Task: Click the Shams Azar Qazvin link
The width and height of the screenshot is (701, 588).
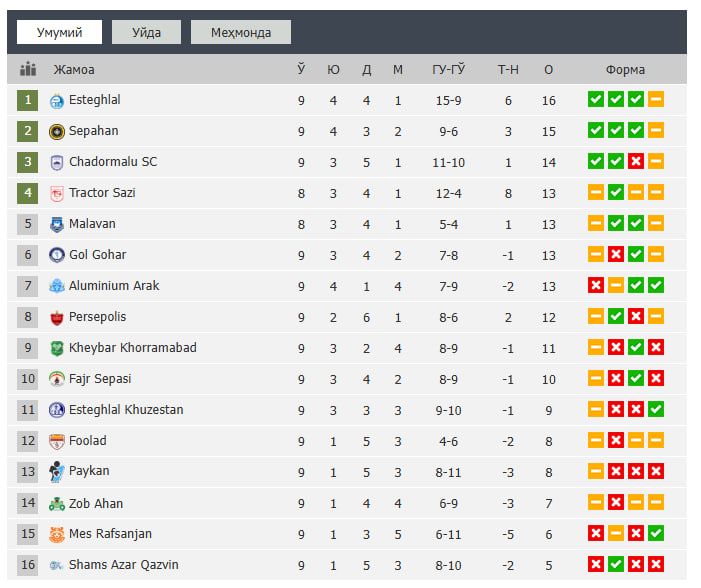Action: [x=124, y=565]
